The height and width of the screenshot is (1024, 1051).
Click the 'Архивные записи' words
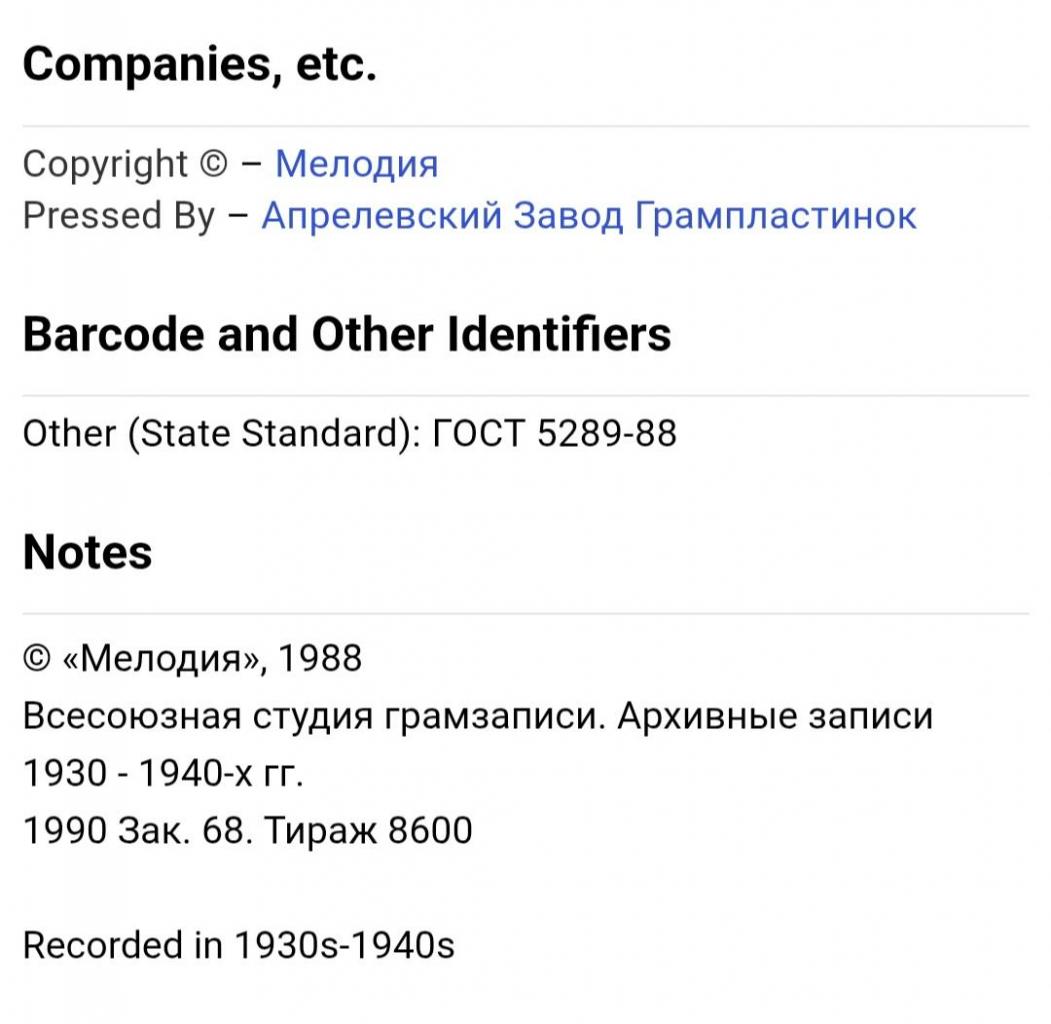tap(775, 716)
